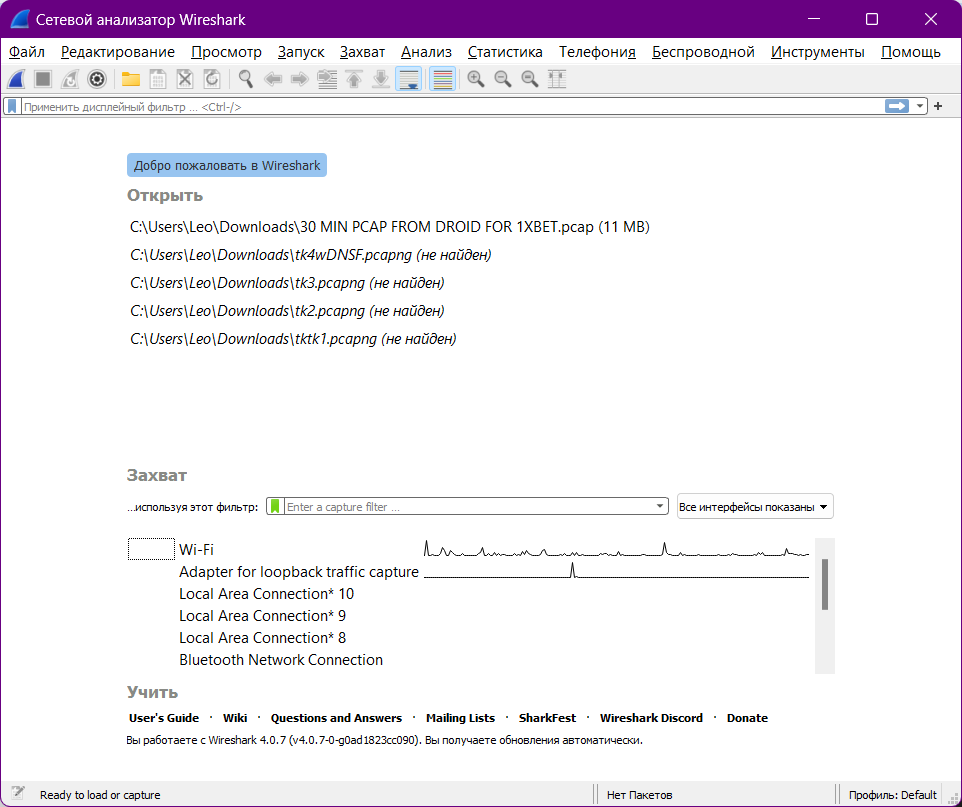The height and width of the screenshot is (807, 962).
Task: Zoom in on packet text
Action: [x=476, y=79]
